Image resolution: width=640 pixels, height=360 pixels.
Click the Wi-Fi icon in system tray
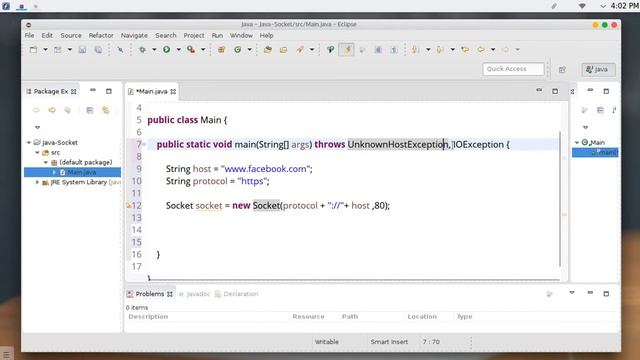click(x=582, y=6)
